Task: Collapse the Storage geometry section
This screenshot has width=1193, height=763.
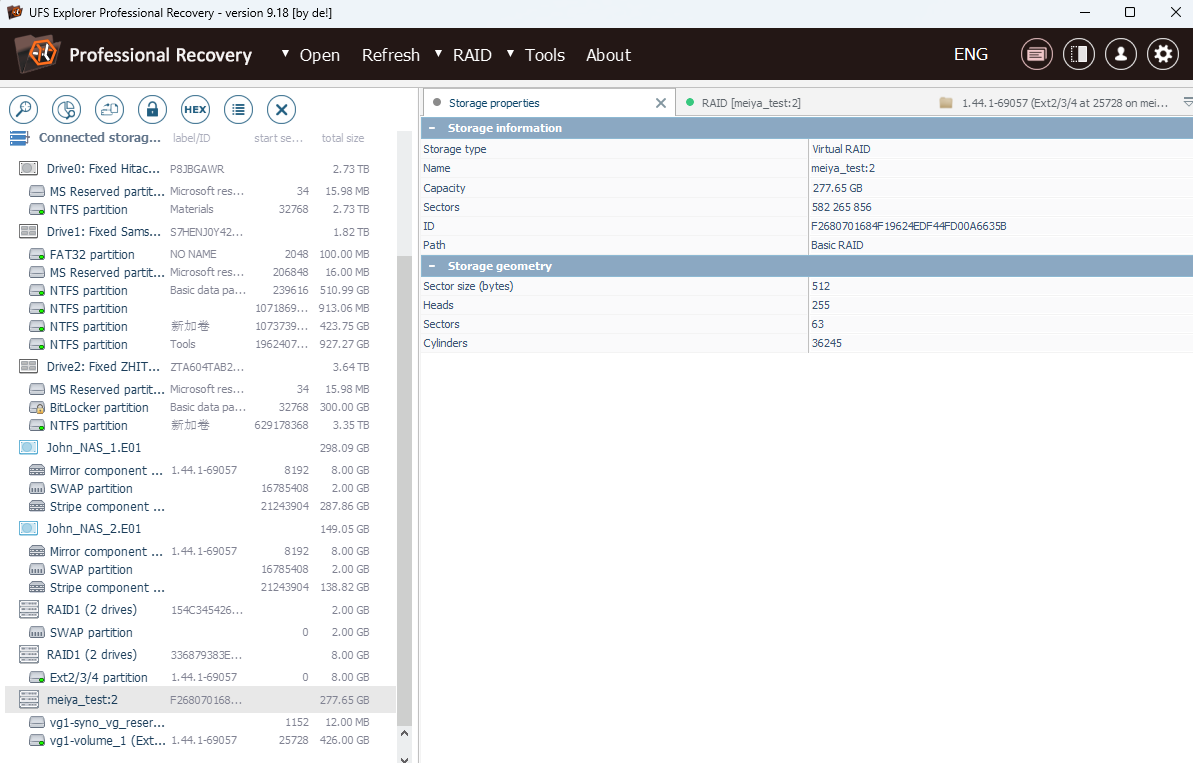Action: point(432,266)
